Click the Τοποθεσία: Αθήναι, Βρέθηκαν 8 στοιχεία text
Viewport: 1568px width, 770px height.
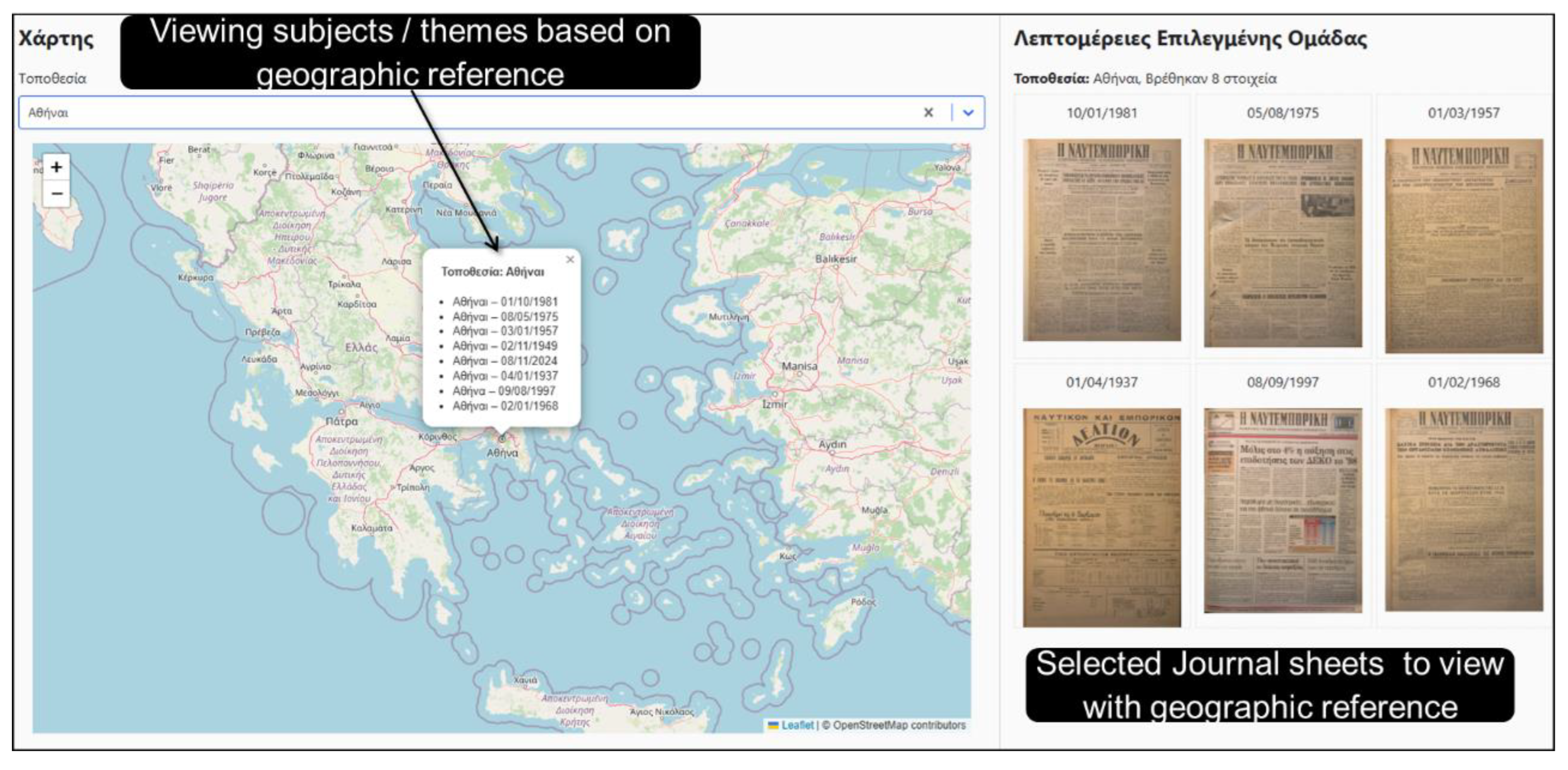1145,79
